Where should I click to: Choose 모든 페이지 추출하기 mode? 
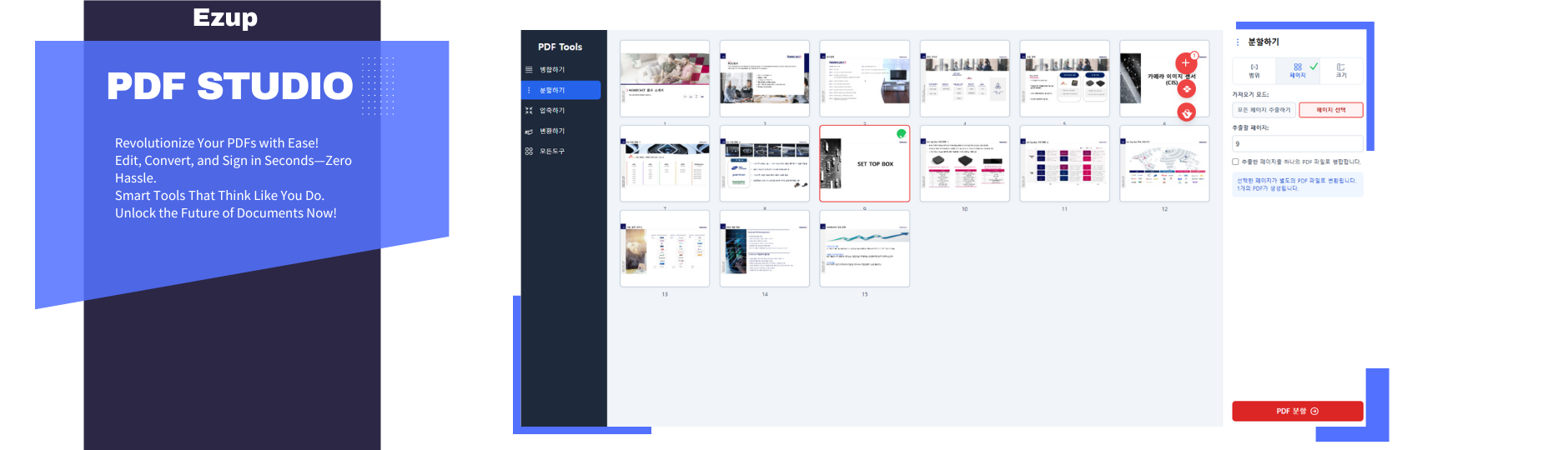tap(1264, 110)
